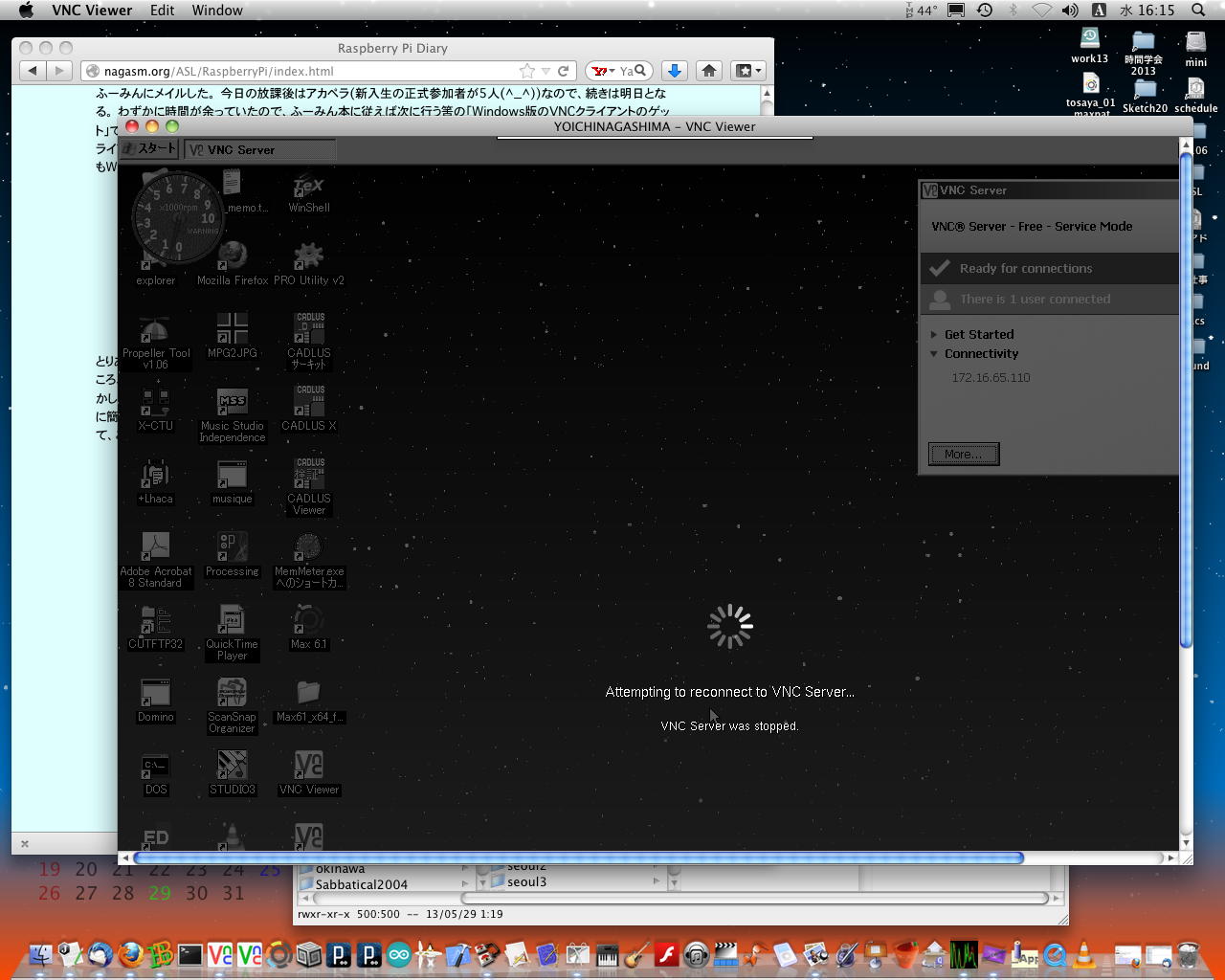Bookmark this page with the star icon
The image size is (1225, 980).
click(526, 71)
